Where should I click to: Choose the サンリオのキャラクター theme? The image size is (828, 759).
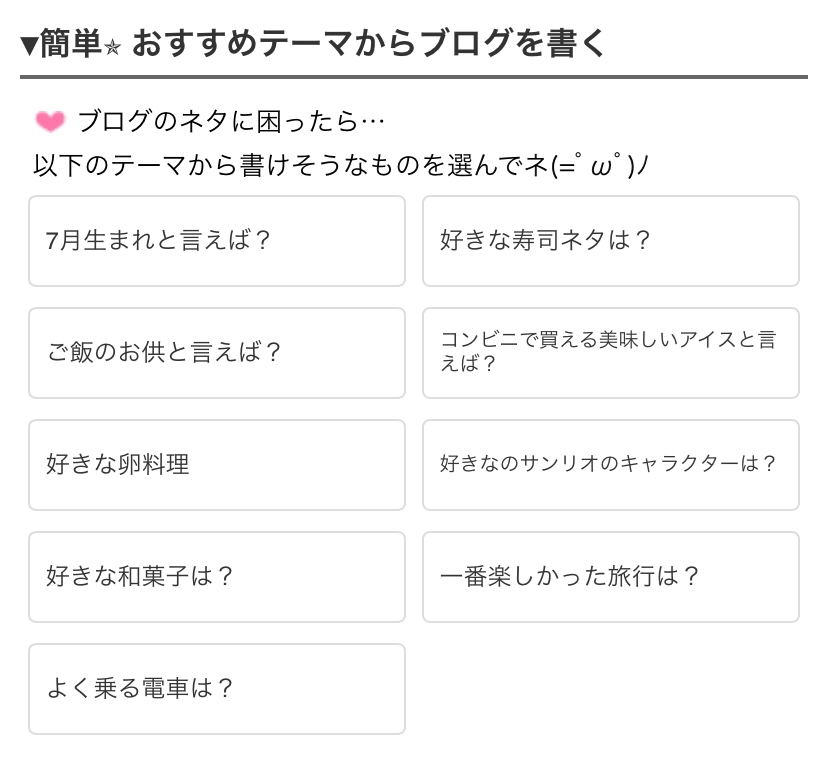(610, 465)
